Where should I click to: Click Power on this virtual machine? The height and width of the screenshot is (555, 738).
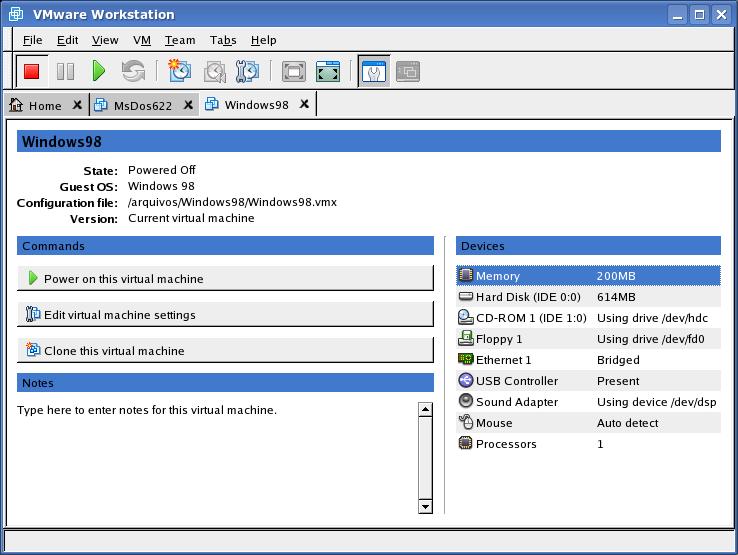[225, 279]
